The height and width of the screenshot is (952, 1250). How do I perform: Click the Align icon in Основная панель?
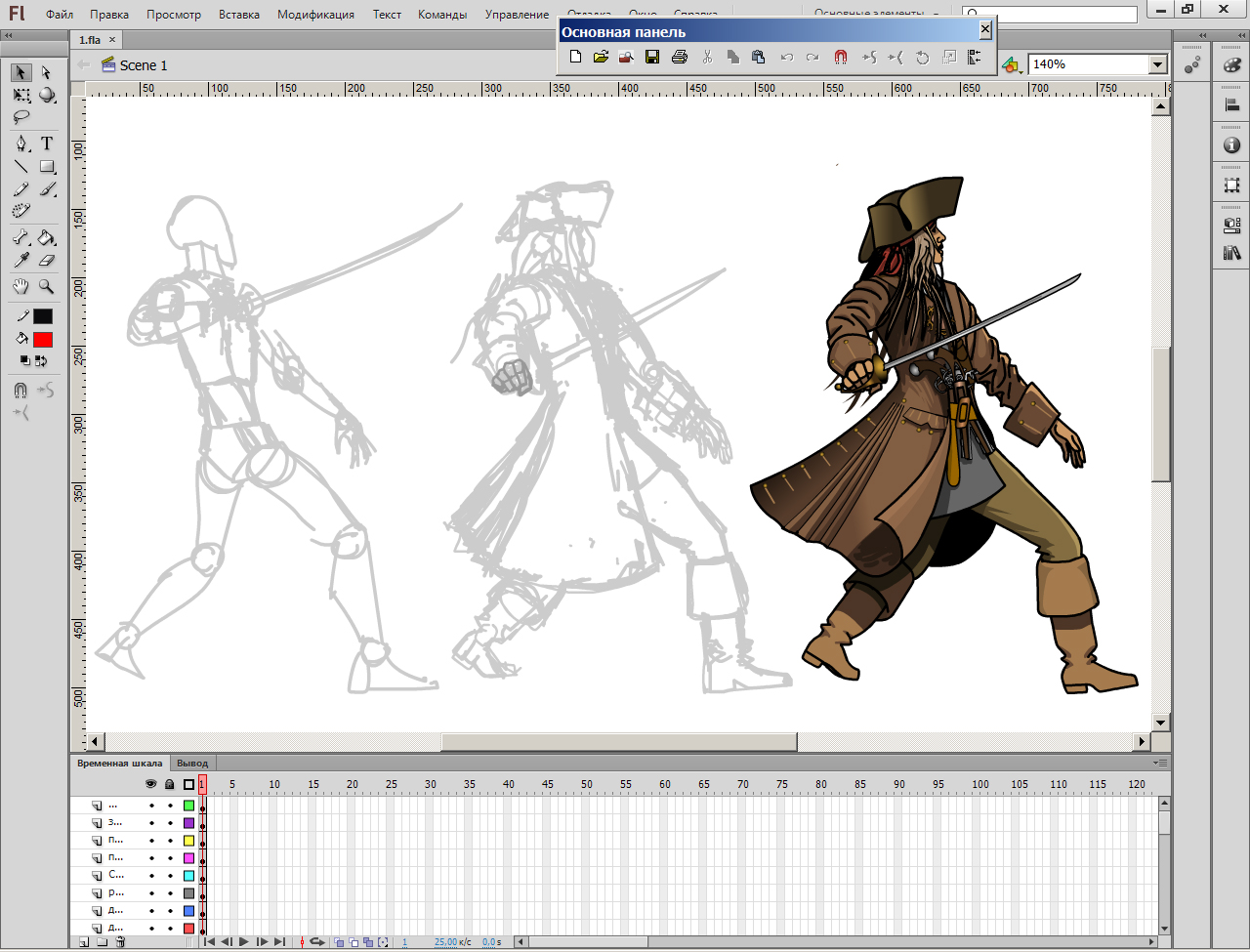tap(974, 58)
